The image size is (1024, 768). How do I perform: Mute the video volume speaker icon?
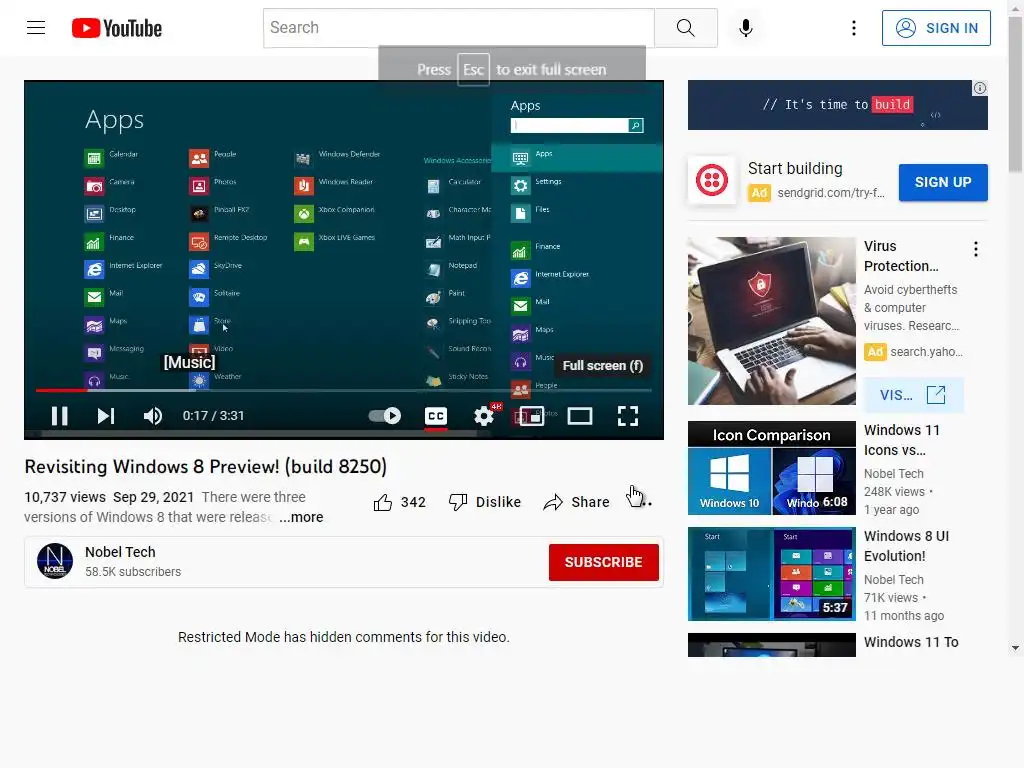click(x=153, y=416)
